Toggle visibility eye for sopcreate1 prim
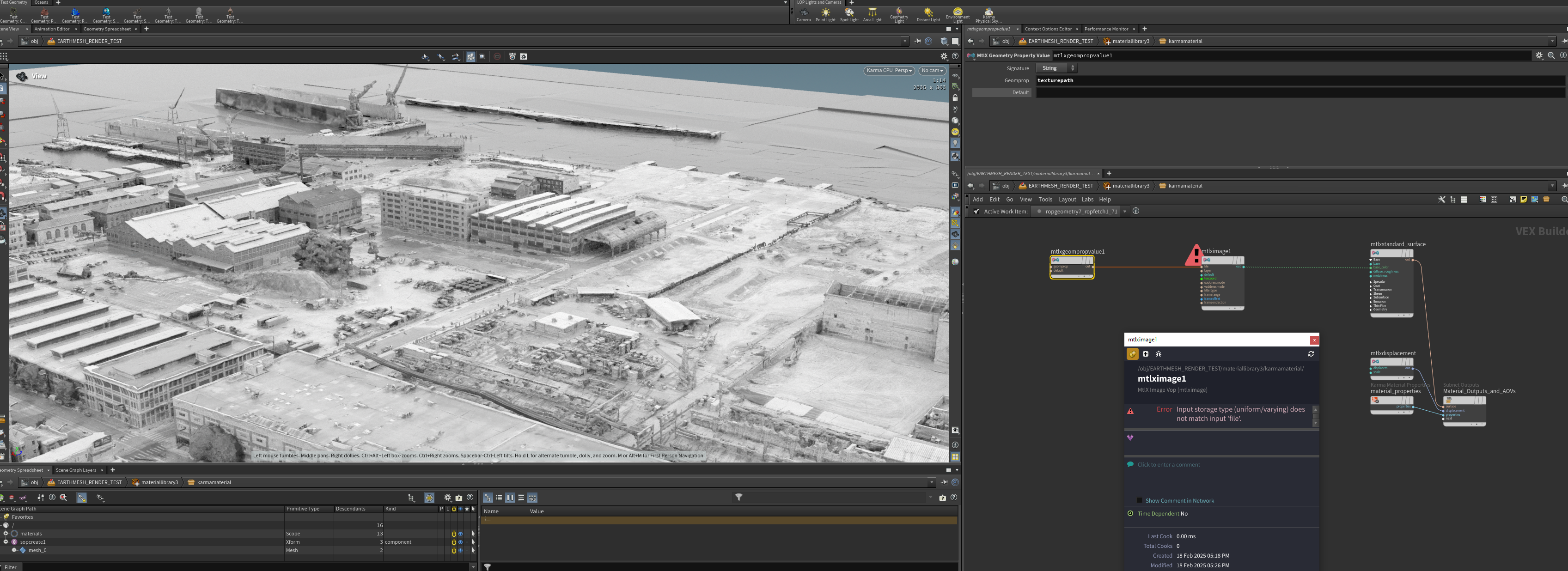The image size is (1568, 571). [x=460, y=542]
